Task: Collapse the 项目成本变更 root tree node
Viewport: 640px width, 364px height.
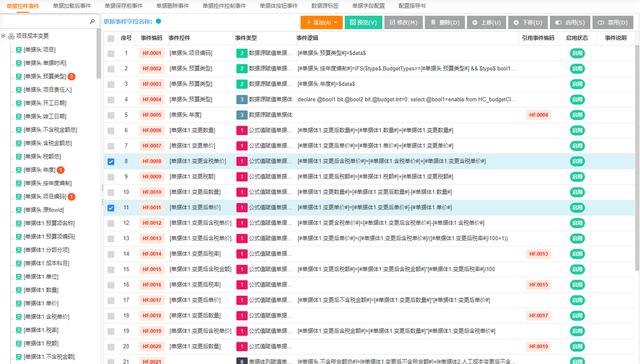Action: (x=3, y=36)
